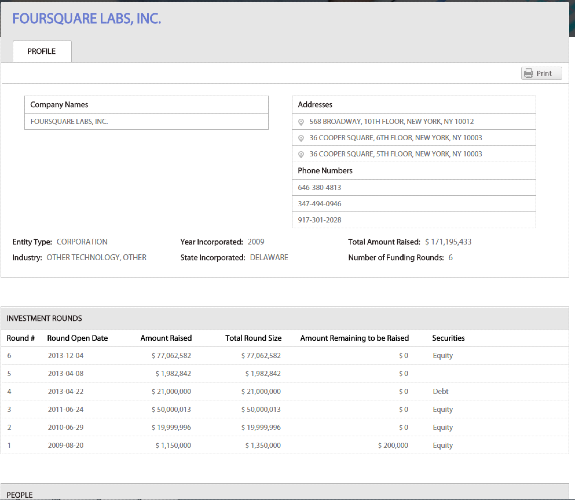Viewport: 575px width, 500px height.
Task: Open investment round 6 link
Action: [x=9, y=355]
